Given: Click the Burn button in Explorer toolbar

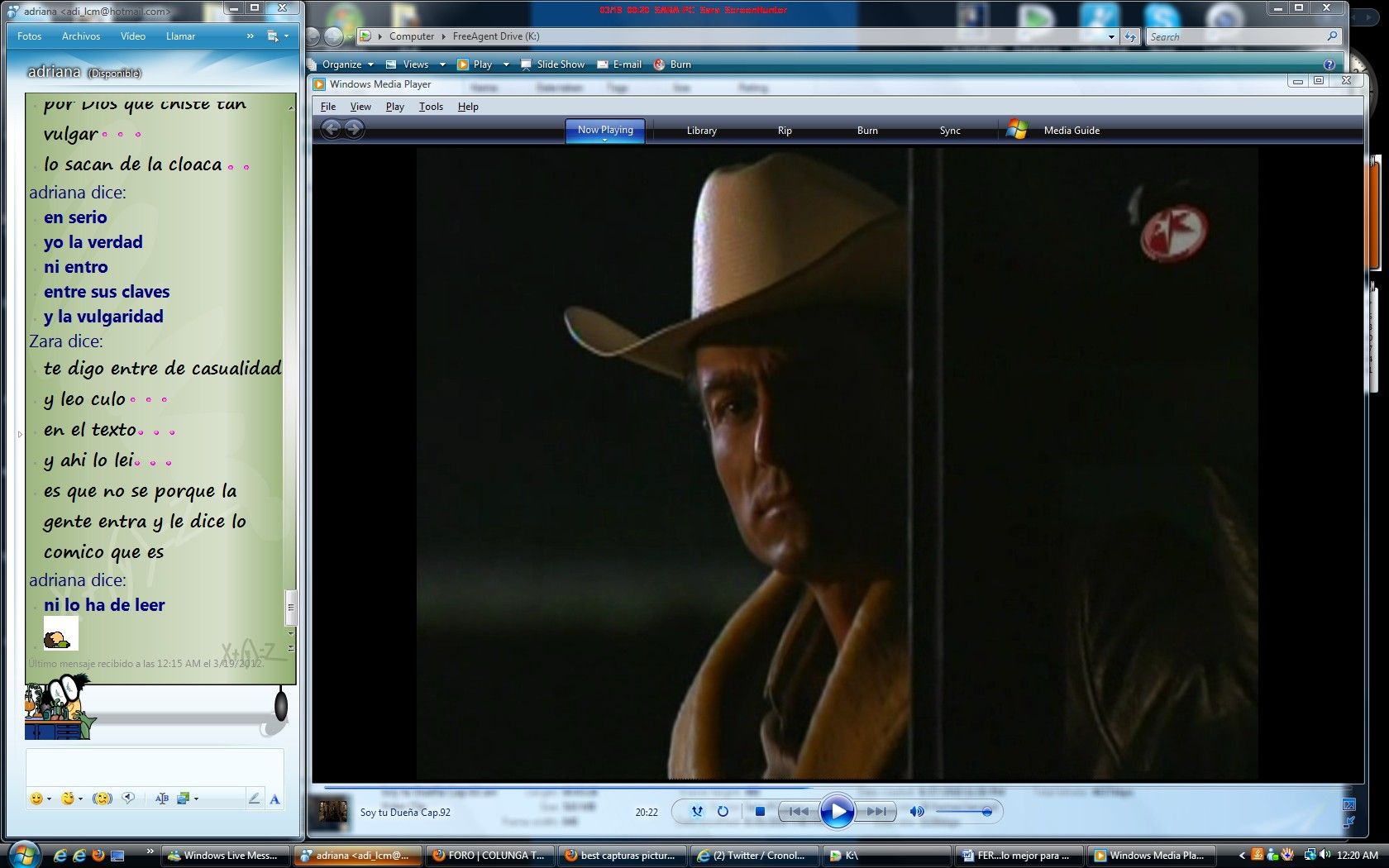Looking at the screenshot, I should [672, 64].
